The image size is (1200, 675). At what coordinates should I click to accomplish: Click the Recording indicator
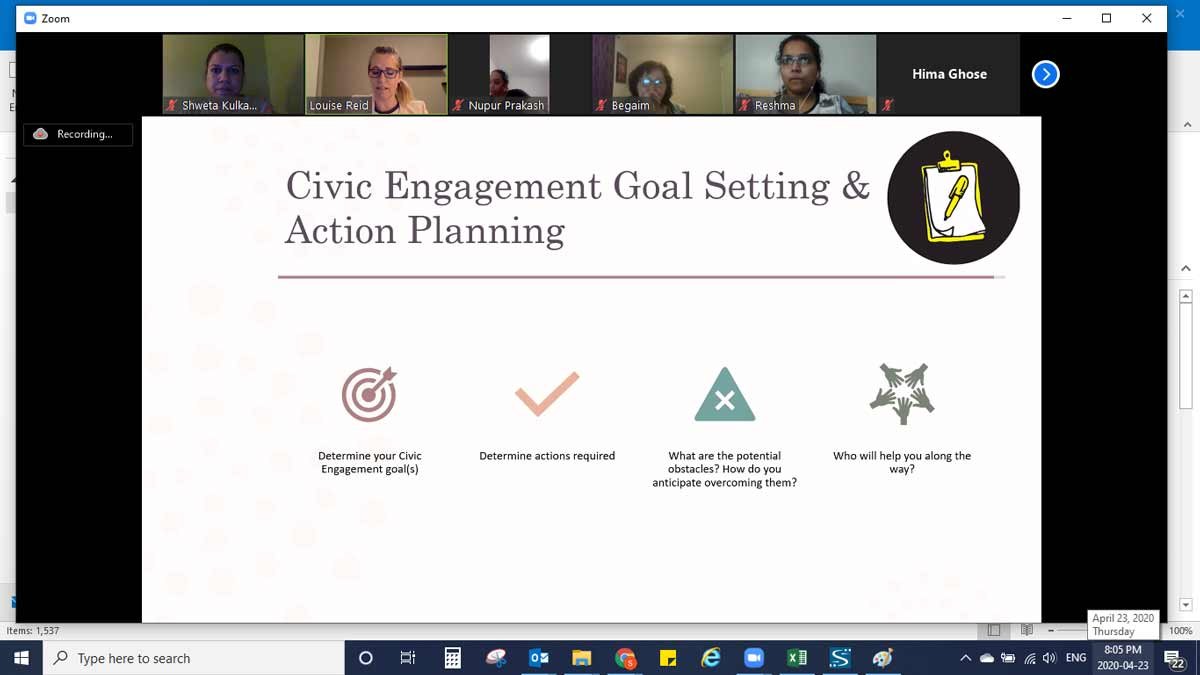pos(78,134)
